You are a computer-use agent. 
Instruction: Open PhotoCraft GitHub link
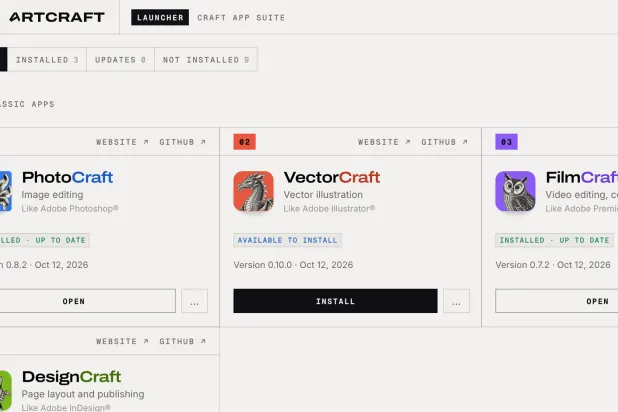click(182, 142)
